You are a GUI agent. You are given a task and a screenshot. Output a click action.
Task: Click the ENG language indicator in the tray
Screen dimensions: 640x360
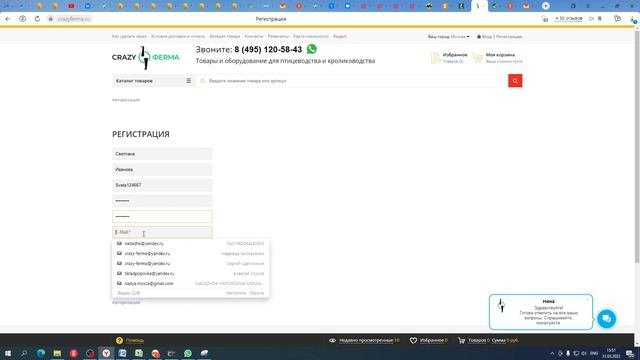(594, 353)
